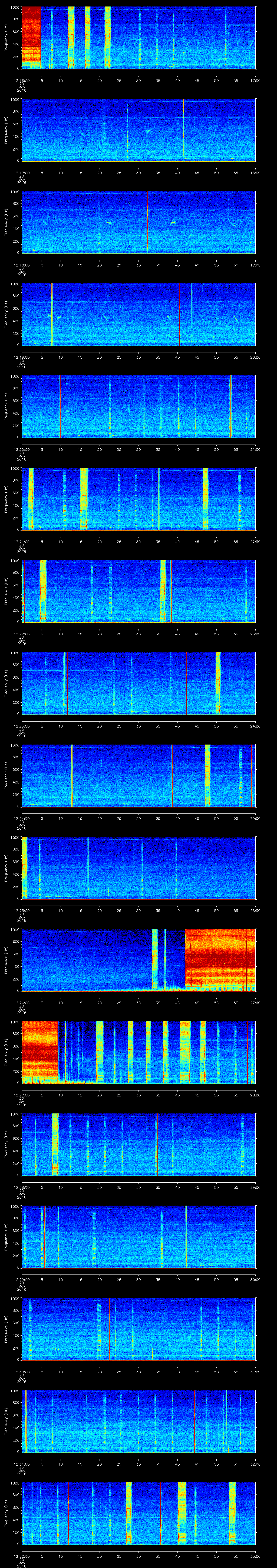Pick the spectrogram panel starting at 12:19:00
277x1568 pixels.
point(139,314)
